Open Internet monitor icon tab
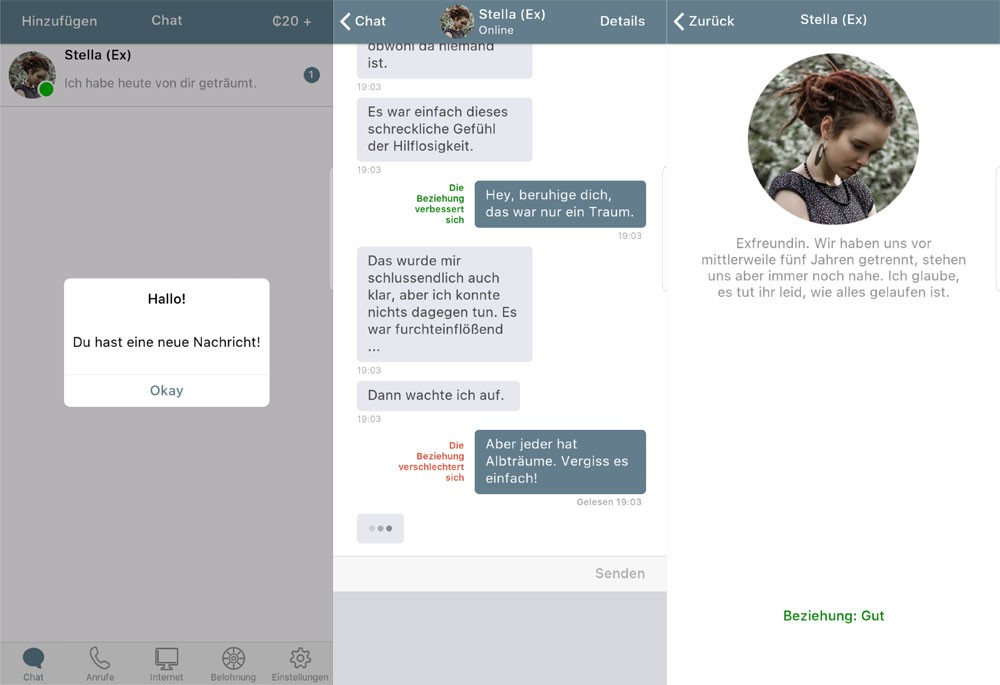The height and width of the screenshot is (685, 1000). click(166, 659)
